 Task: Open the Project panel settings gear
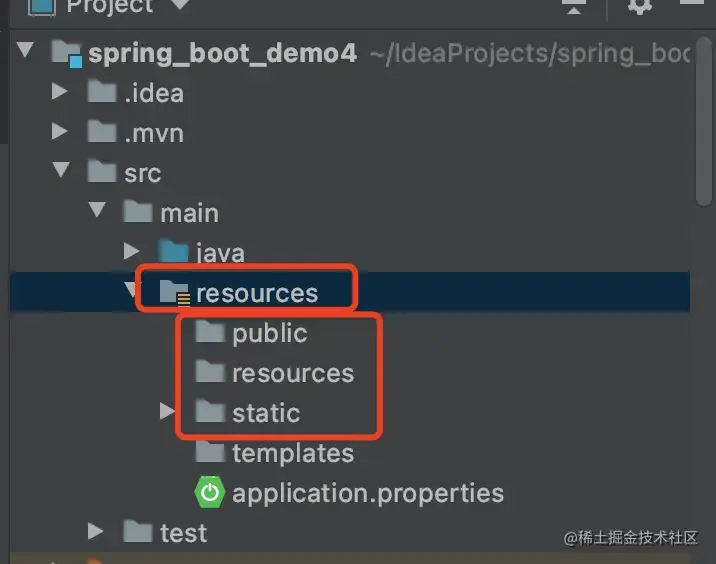(639, 6)
